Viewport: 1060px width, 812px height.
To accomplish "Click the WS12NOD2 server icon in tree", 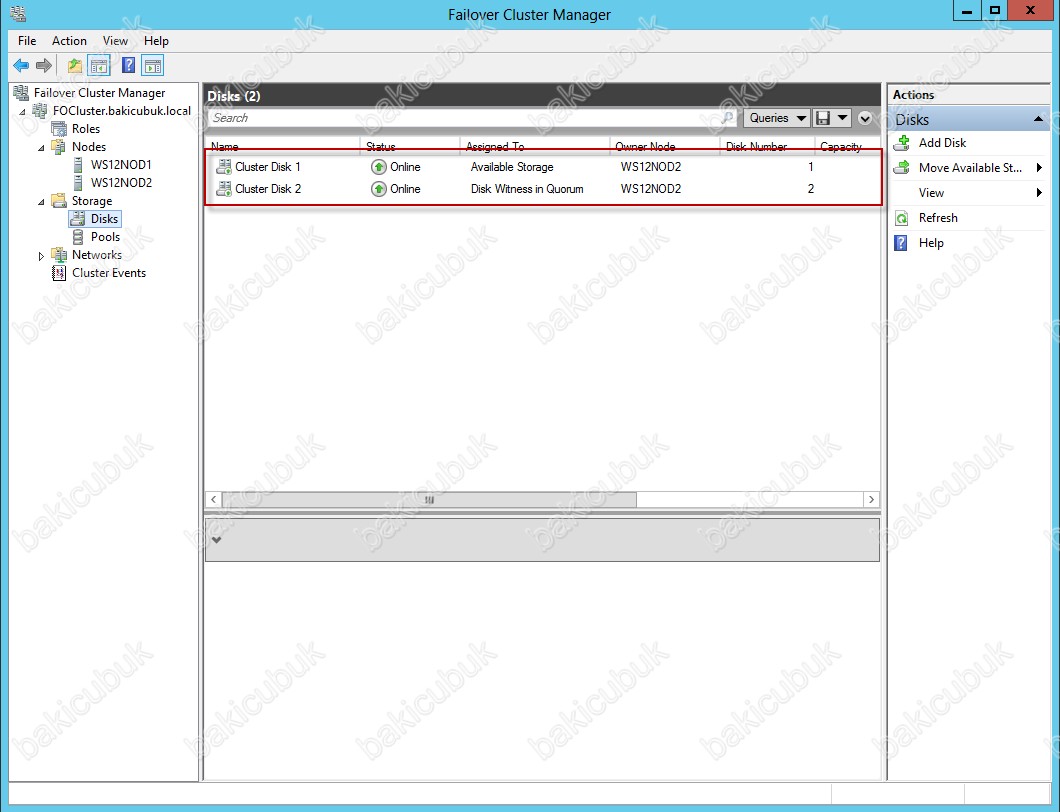I will point(78,183).
